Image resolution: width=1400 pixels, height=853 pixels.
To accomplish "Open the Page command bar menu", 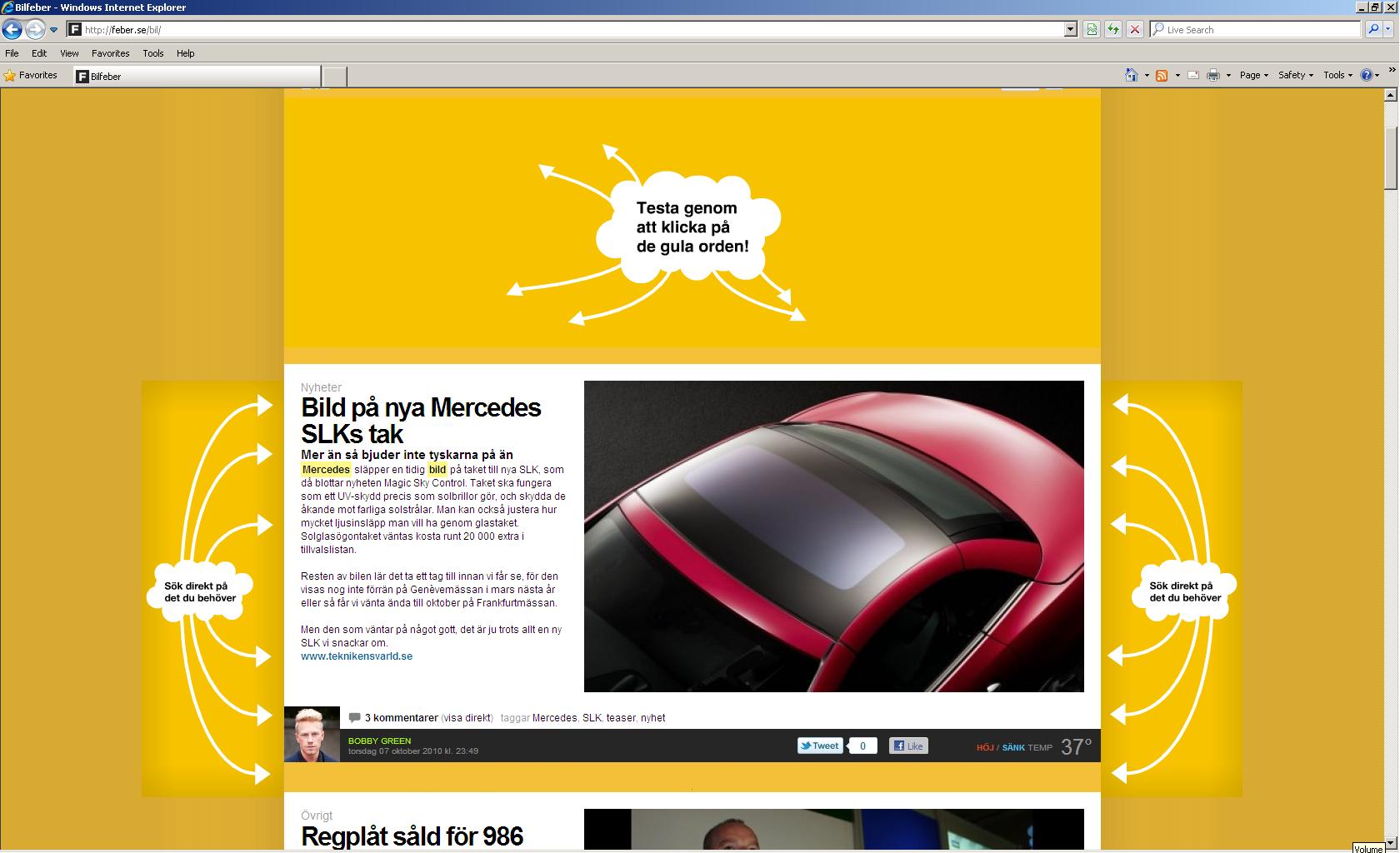I will coord(1254,75).
